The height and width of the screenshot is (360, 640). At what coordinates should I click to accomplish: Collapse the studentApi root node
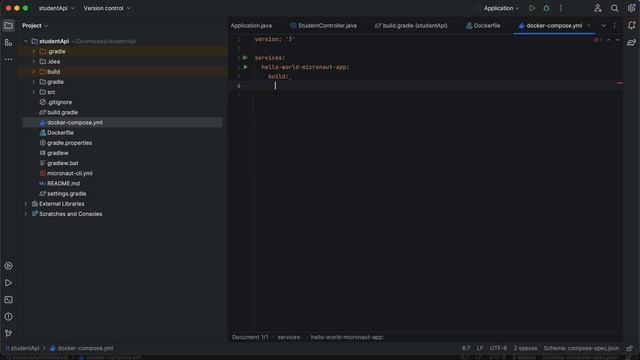tap(26, 41)
